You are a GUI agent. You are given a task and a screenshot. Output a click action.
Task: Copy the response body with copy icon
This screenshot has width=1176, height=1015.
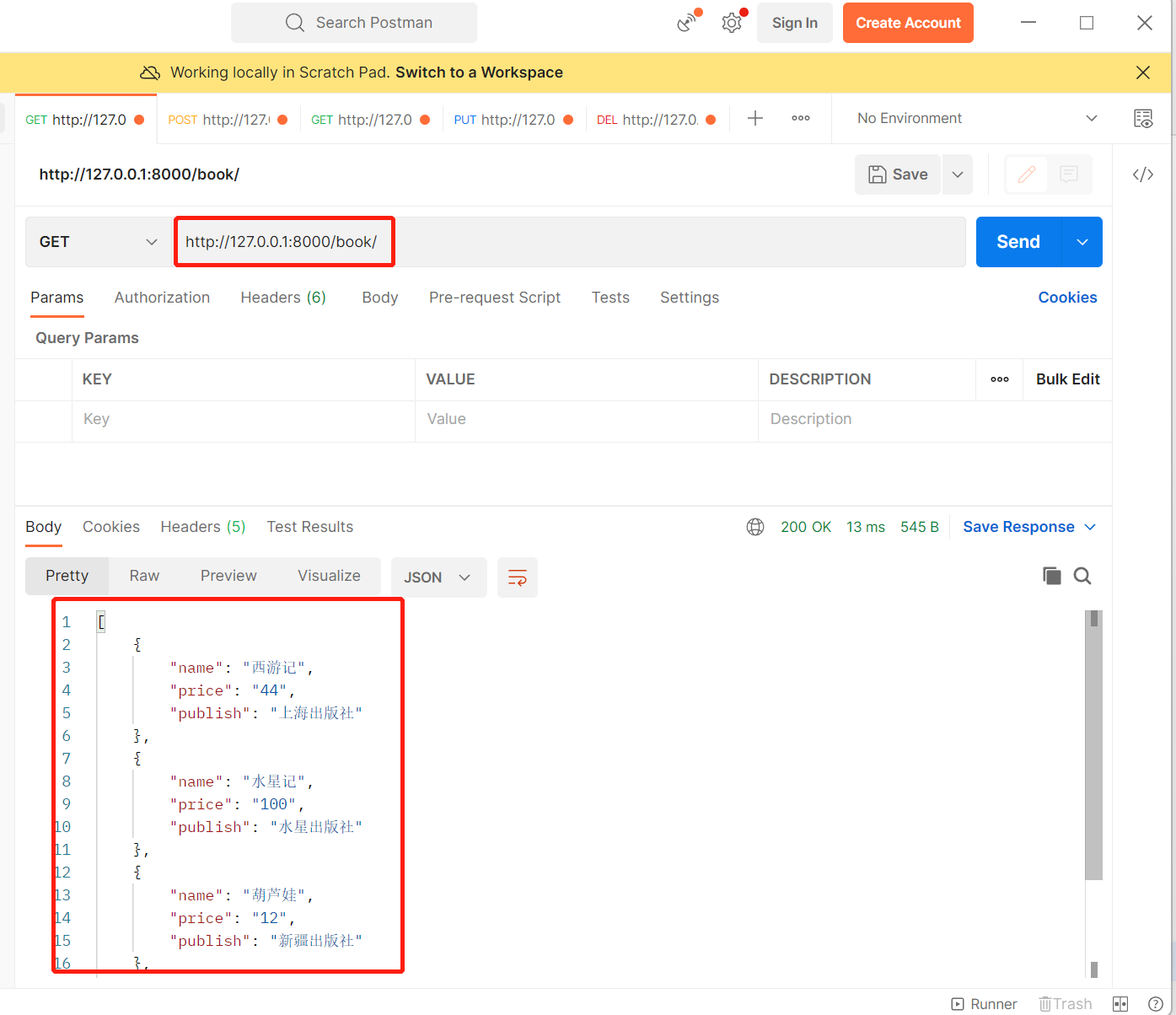tap(1051, 576)
